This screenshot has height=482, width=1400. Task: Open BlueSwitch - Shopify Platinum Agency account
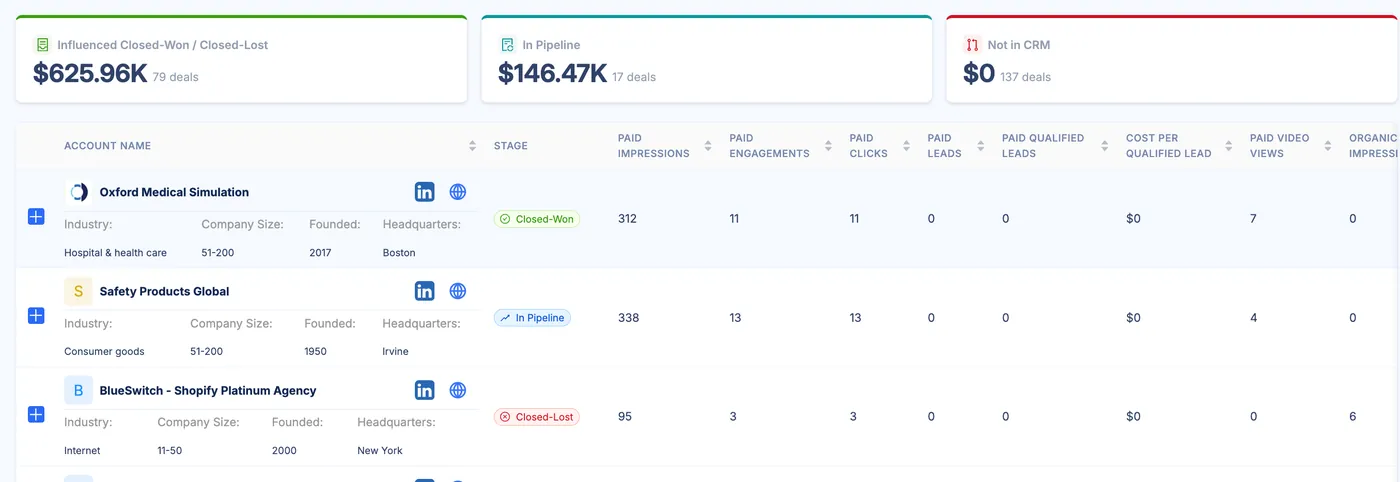(208, 390)
